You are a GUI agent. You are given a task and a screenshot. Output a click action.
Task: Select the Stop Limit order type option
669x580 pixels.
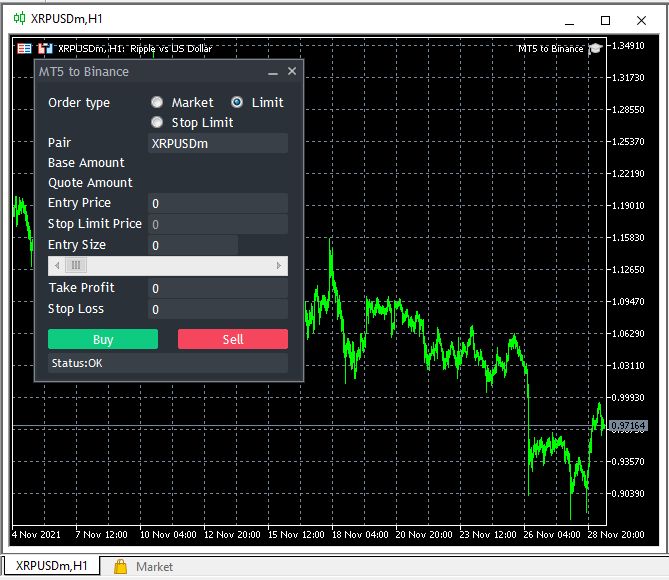click(x=157, y=122)
